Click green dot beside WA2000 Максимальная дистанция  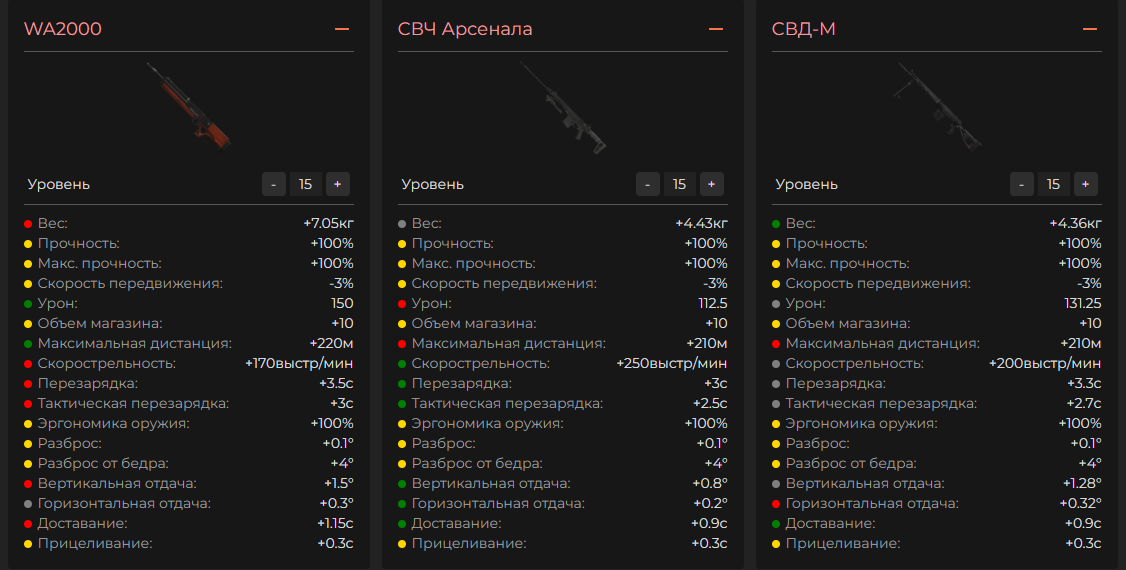(x=28, y=344)
